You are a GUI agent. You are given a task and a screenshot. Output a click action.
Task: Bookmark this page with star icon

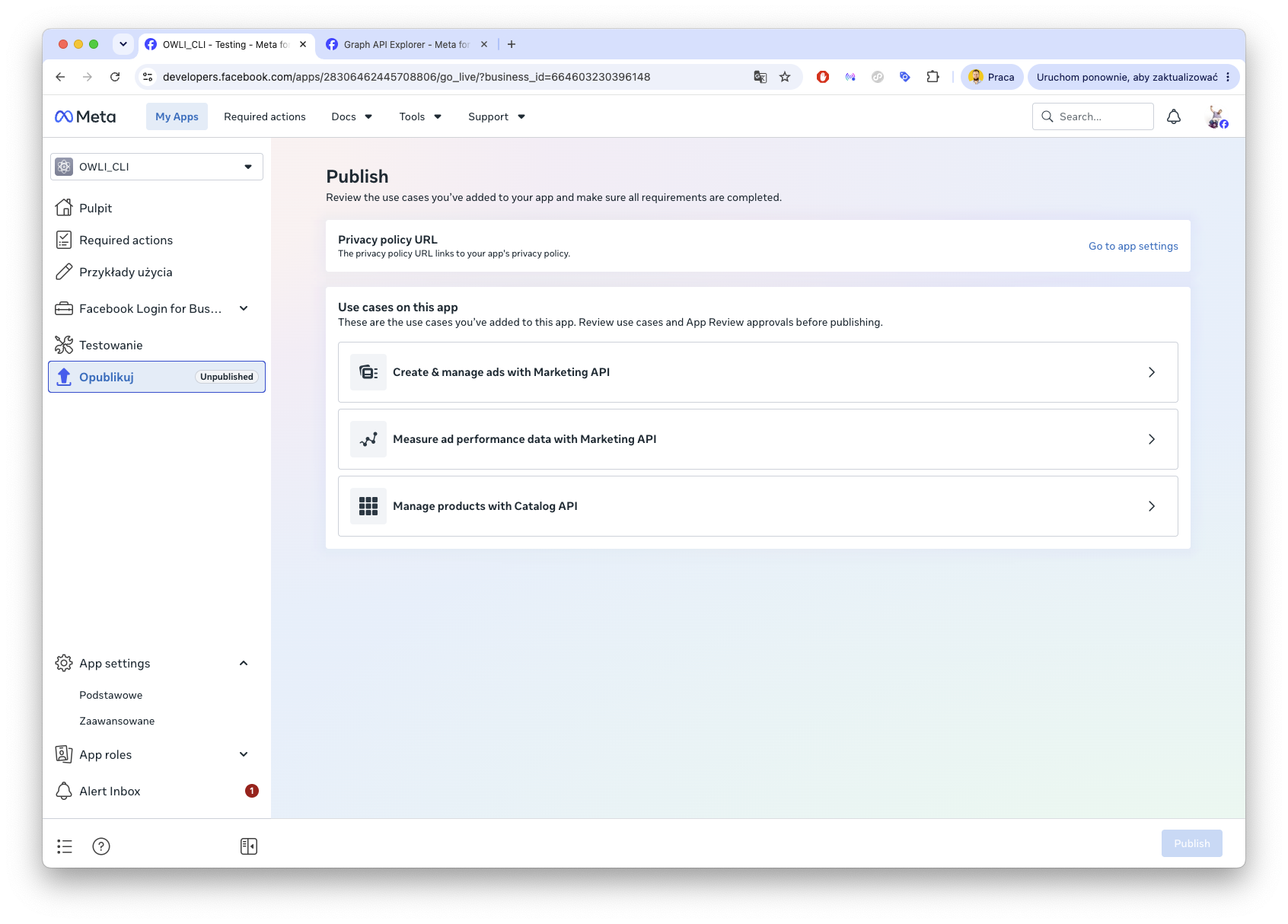(x=785, y=77)
